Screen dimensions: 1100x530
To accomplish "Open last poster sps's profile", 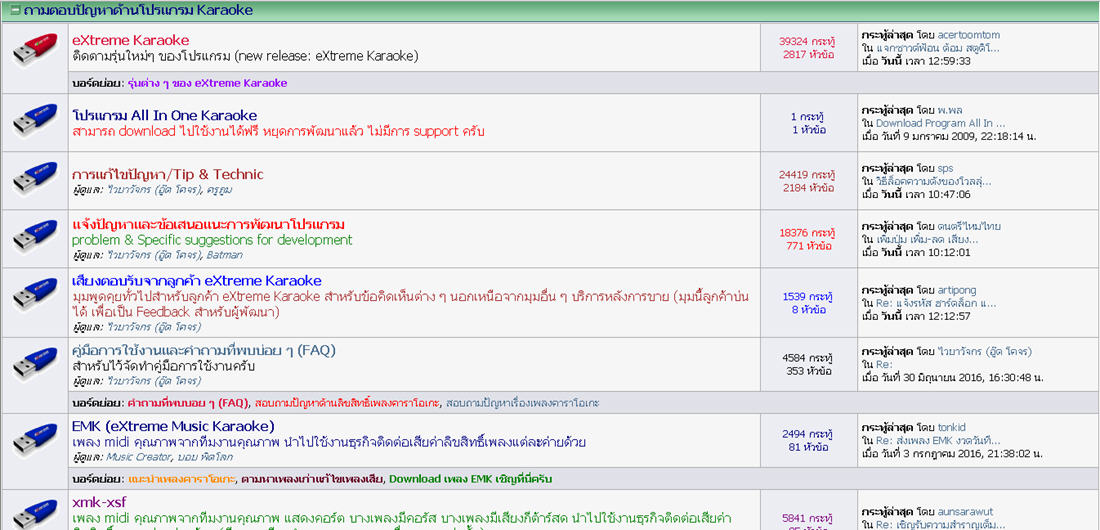I will coord(945,168).
